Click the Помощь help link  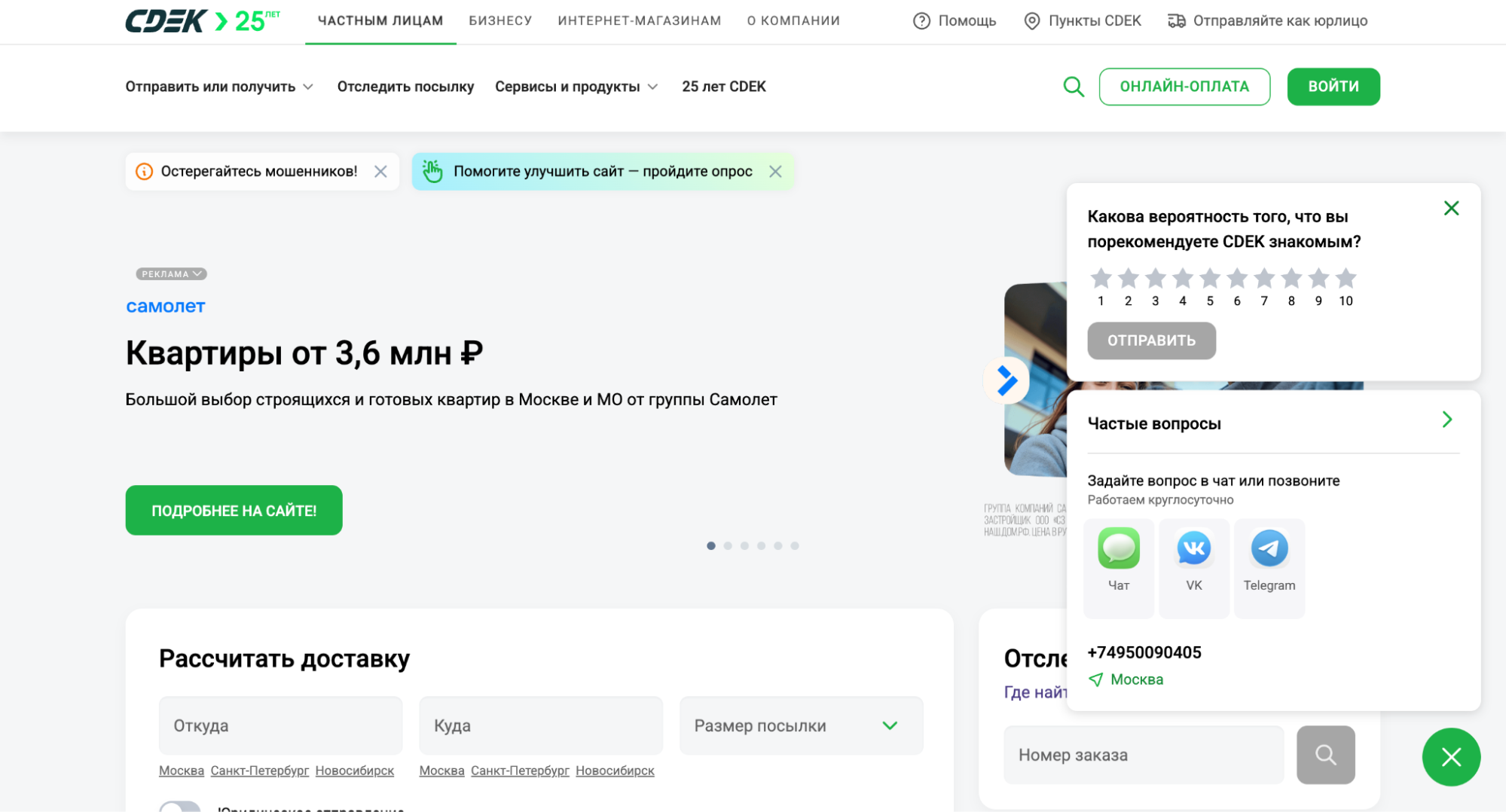(x=967, y=21)
